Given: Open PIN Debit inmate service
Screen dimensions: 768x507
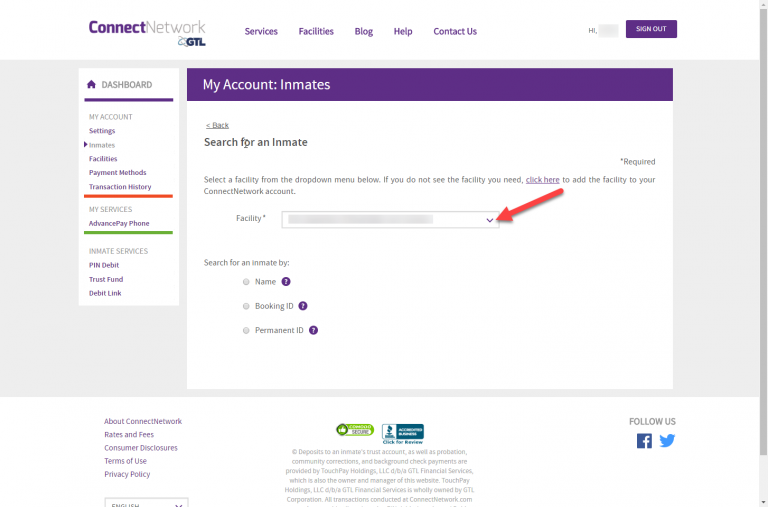Looking at the screenshot, I should click(104, 265).
